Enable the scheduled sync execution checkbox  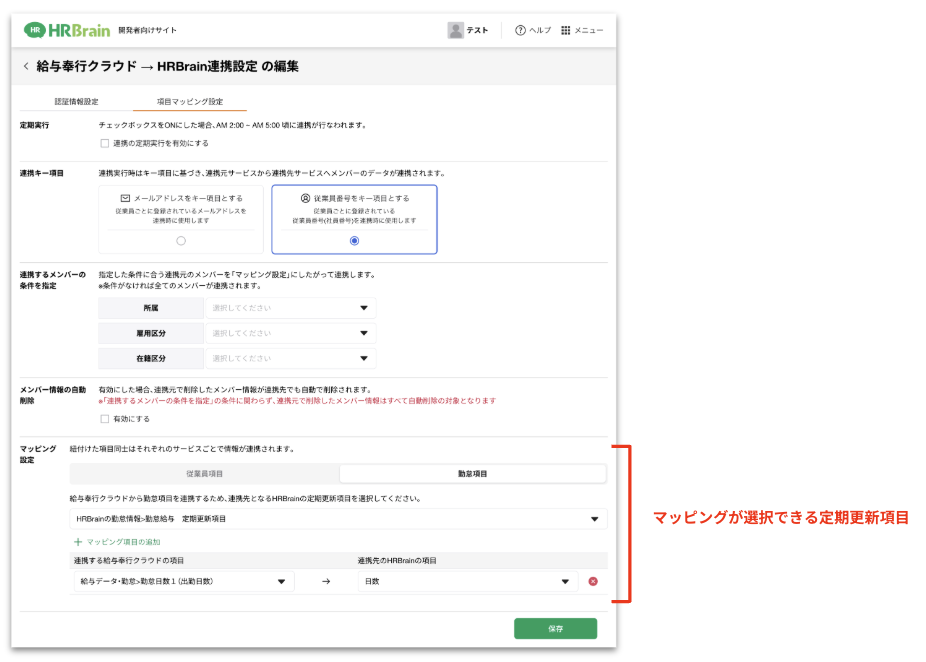105,143
